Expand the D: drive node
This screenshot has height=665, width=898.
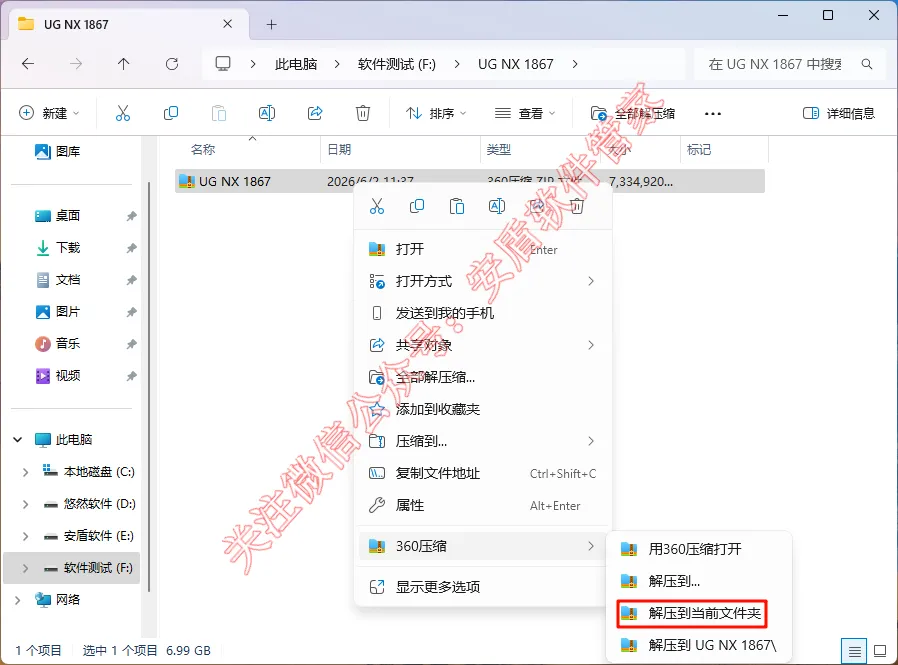(x=25, y=504)
